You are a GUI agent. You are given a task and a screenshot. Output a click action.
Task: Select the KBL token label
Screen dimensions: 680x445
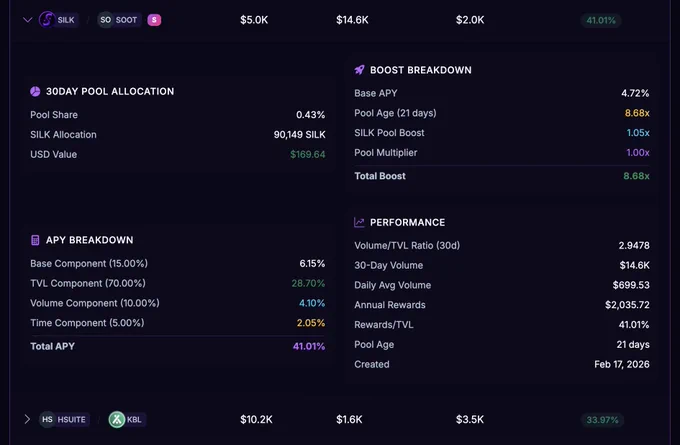tap(134, 419)
